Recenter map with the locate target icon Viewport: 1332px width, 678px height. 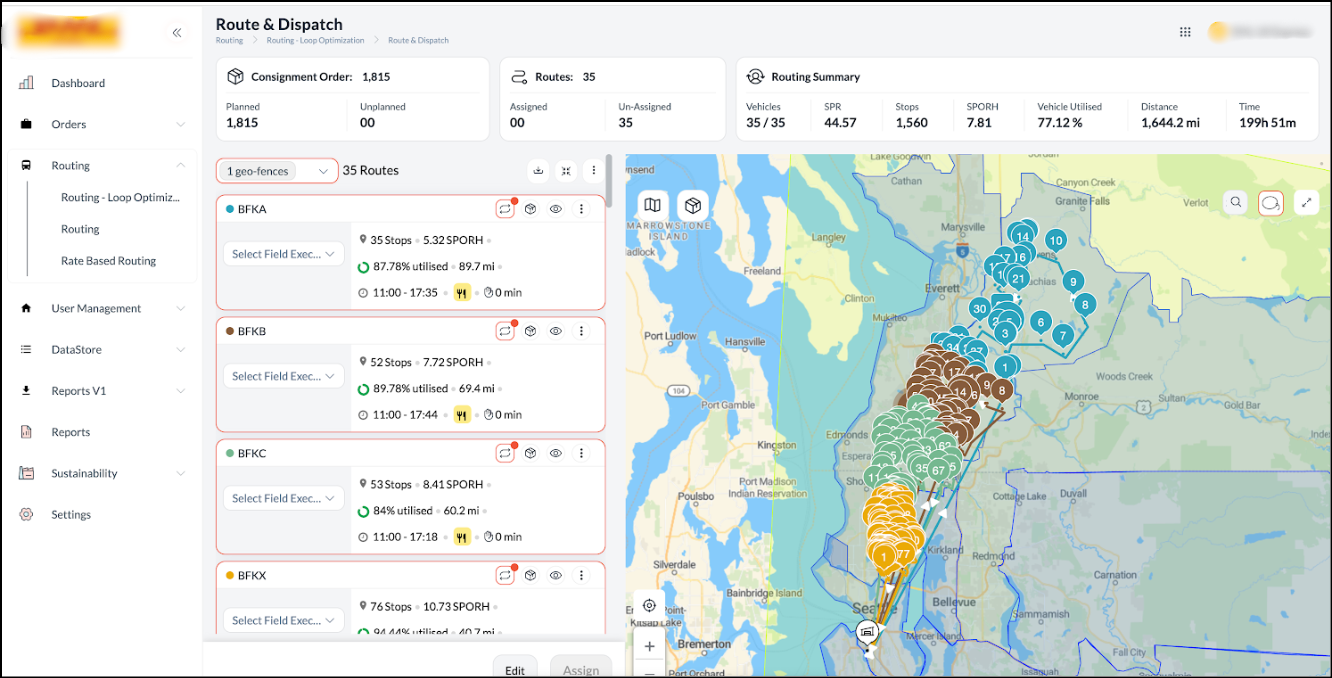click(650, 605)
